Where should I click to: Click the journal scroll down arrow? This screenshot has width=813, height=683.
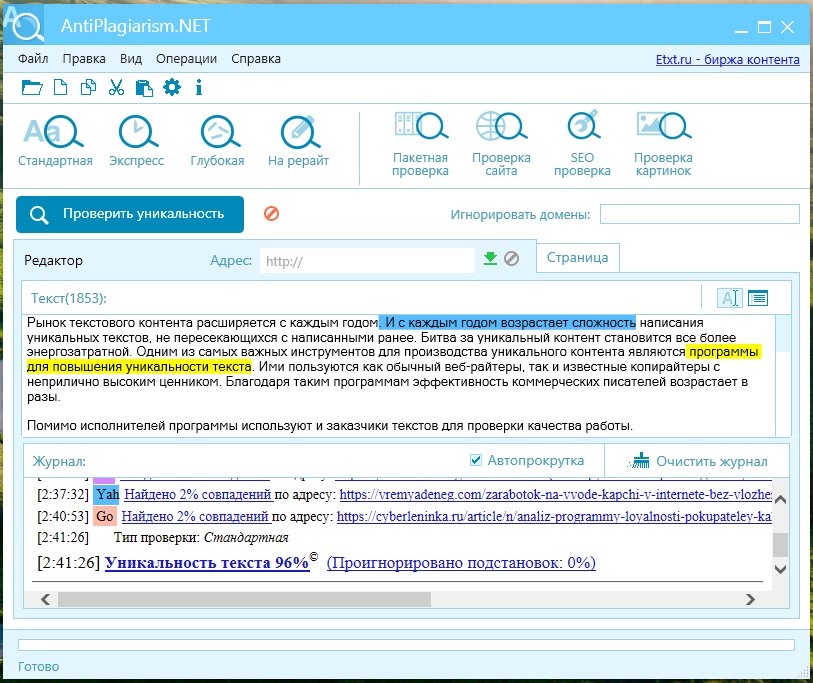780,569
